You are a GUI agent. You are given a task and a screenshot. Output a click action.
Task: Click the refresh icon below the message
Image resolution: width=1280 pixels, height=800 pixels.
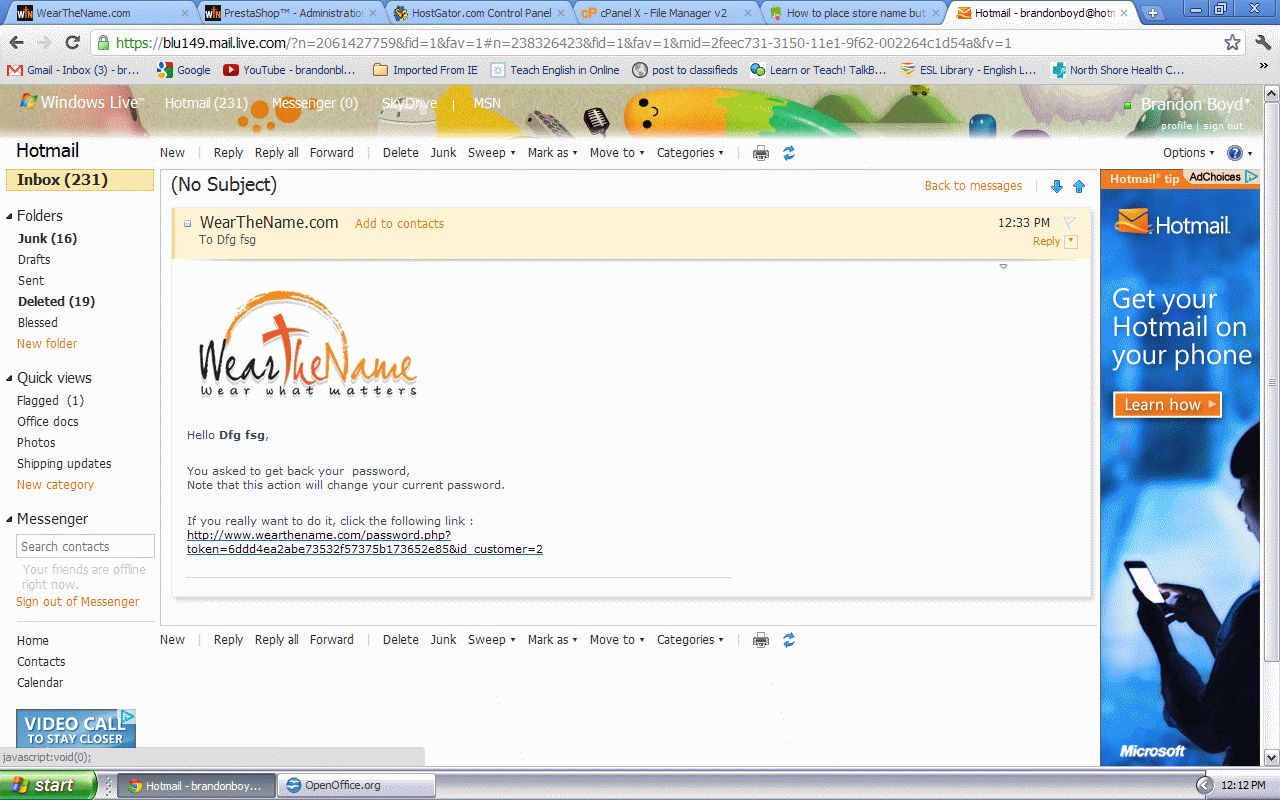[789, 640]
